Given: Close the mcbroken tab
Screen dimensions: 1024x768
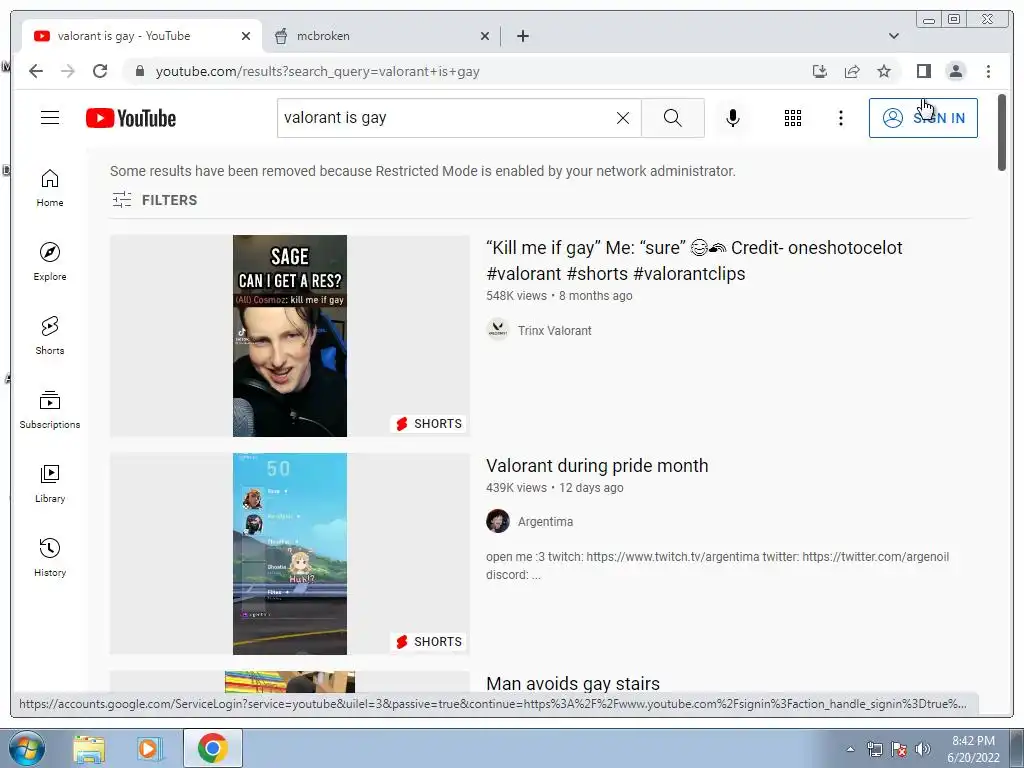Looking at the screenshot, I should point(485,36).
